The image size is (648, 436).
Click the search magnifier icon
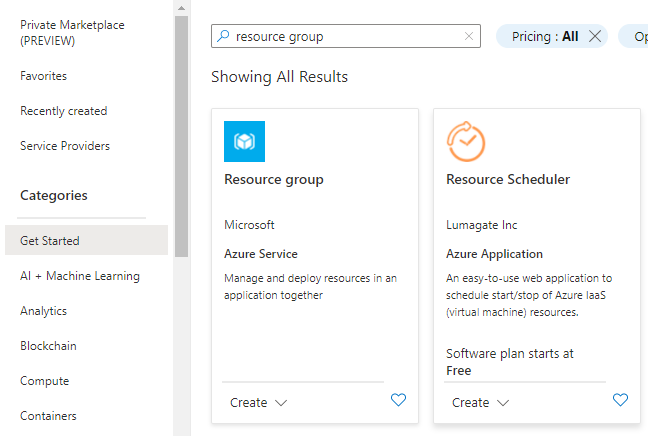tap(223, 36)
